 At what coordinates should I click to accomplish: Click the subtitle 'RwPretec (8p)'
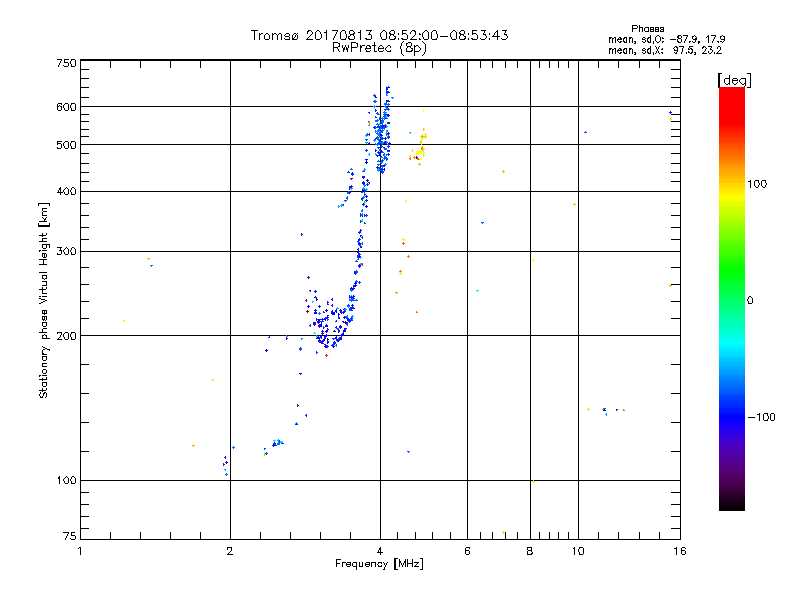coord(379,48)
